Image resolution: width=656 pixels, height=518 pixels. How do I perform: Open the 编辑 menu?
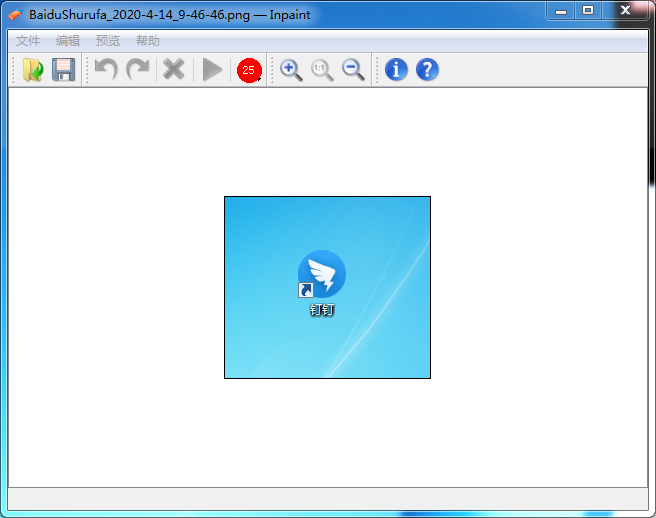[68, 41]
